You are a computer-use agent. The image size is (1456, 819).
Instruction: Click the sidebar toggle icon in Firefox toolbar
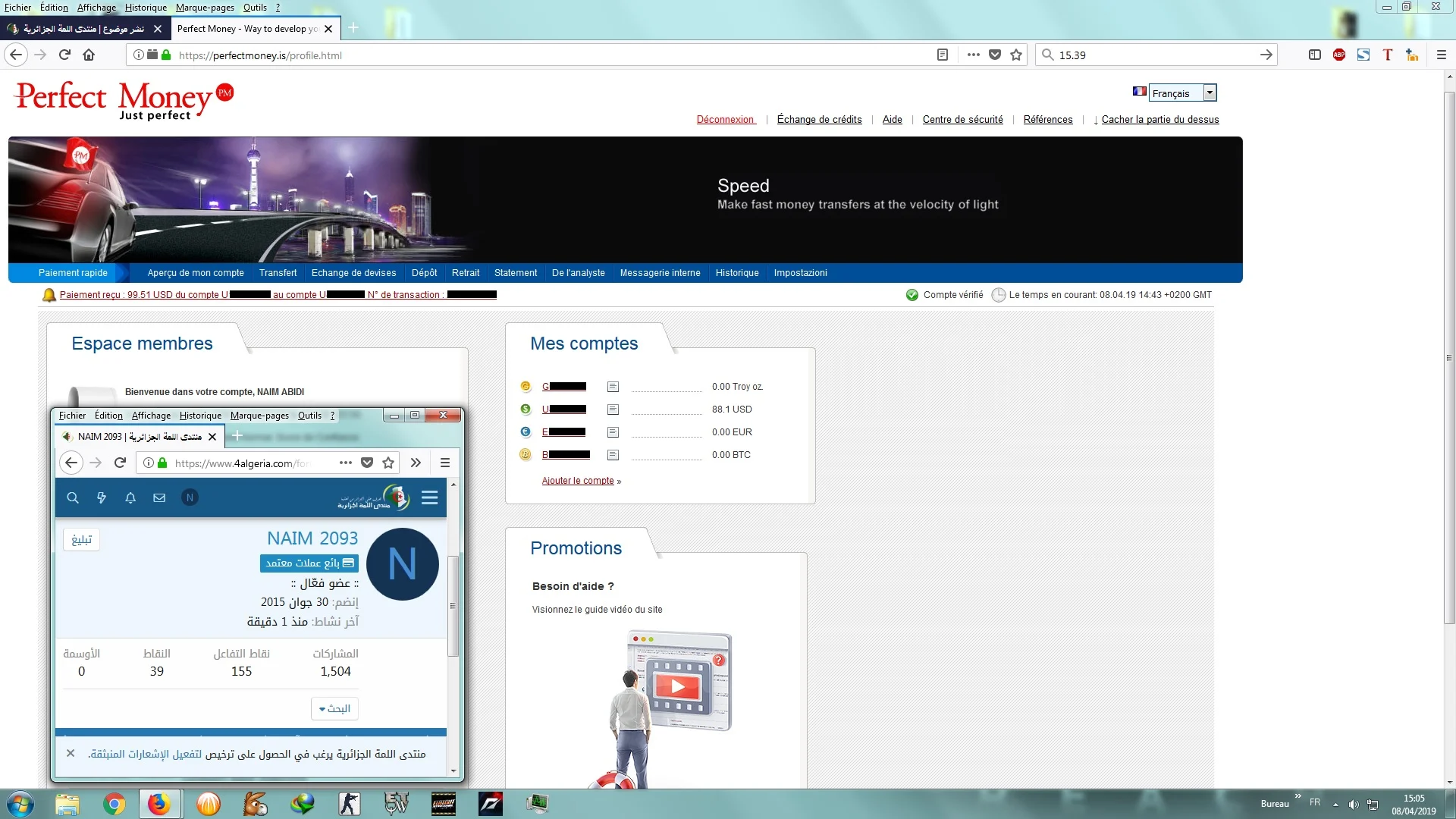[x=1315, y=55]
